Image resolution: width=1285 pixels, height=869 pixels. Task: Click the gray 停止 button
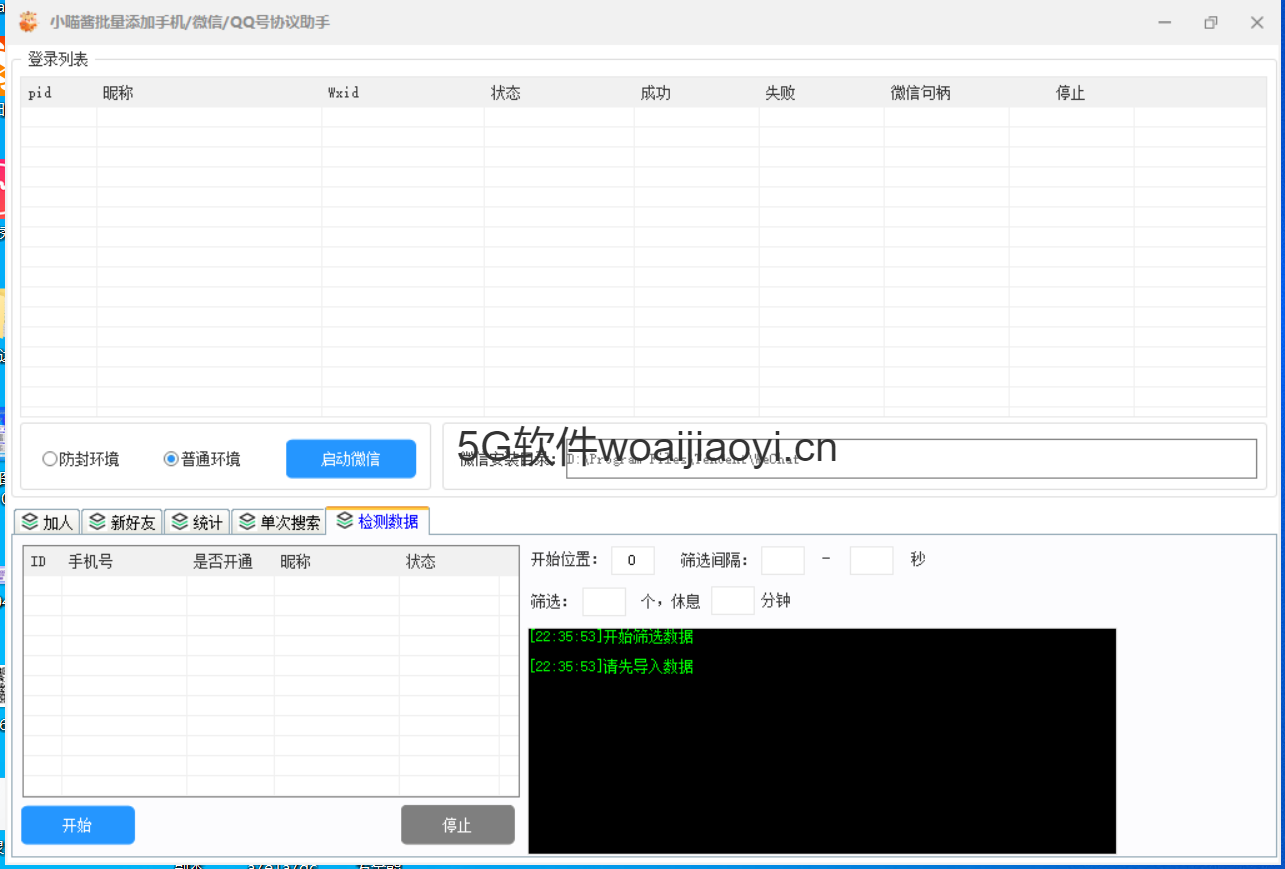coord(457,825)
